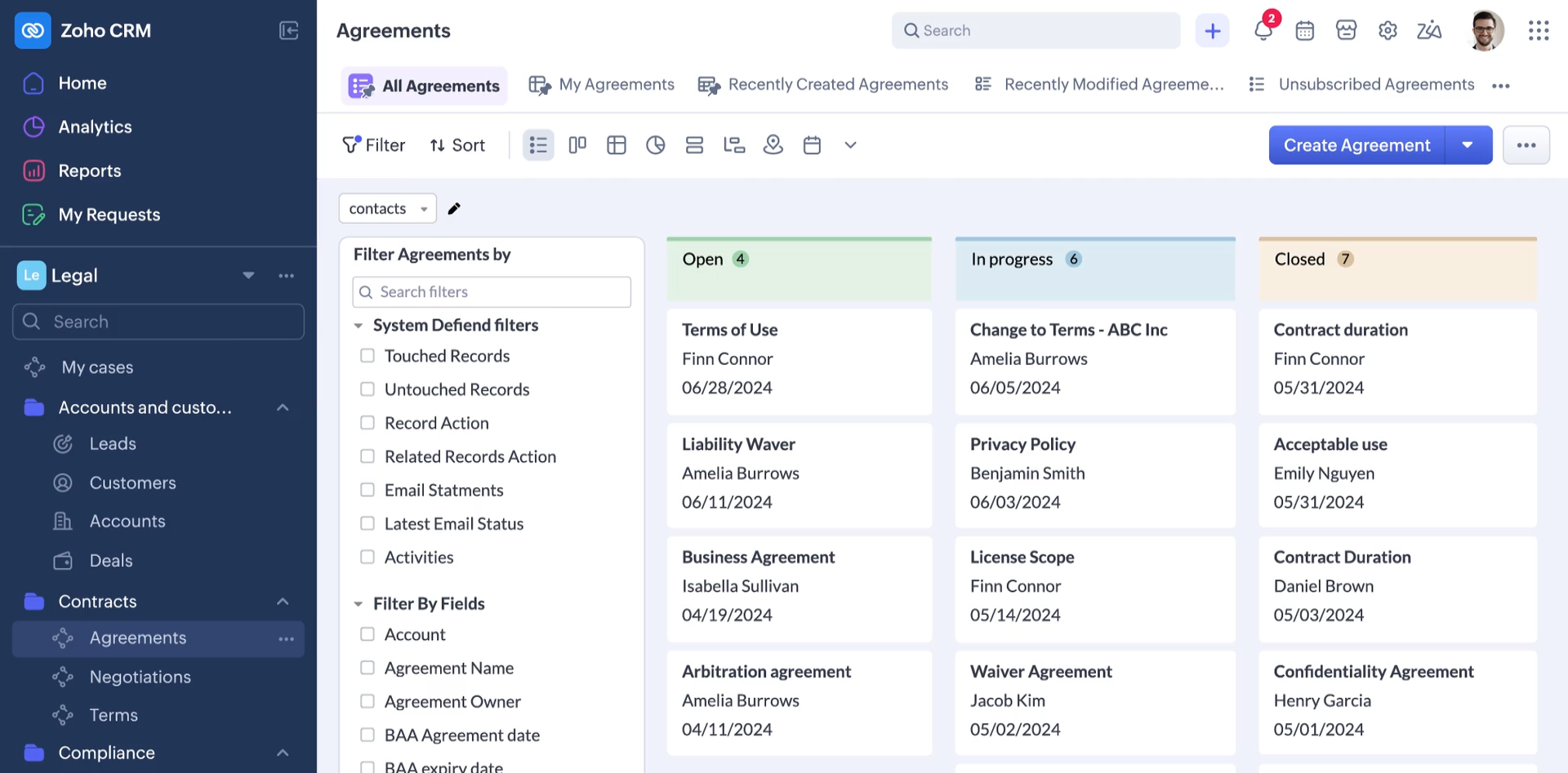Check the Latest Email Status filter

coord(367,523)
